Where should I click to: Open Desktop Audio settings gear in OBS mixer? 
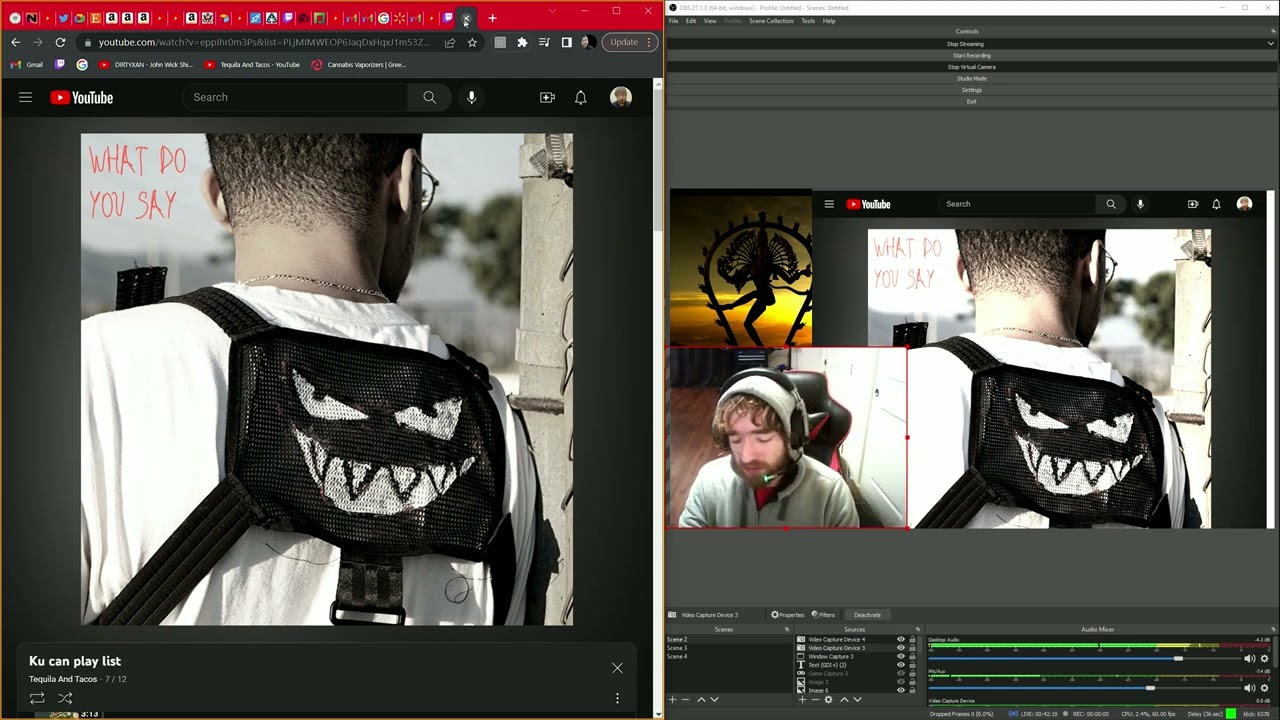(x=1264, y=658)
